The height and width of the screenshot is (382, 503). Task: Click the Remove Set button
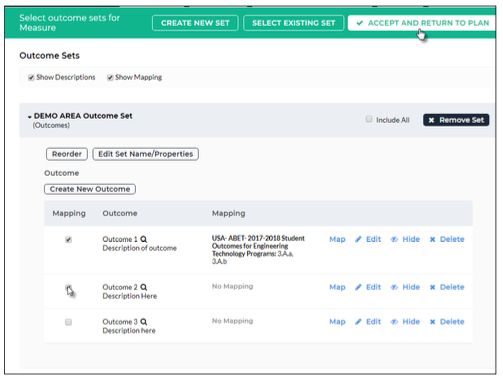(x=456, y=120)
